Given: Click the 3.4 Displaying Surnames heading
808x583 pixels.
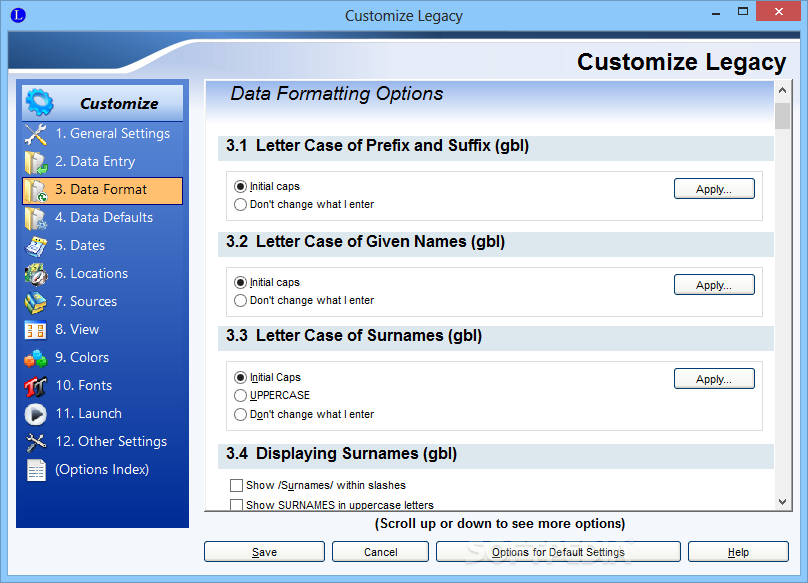Looking at the screenshot, I should [341, 454].
